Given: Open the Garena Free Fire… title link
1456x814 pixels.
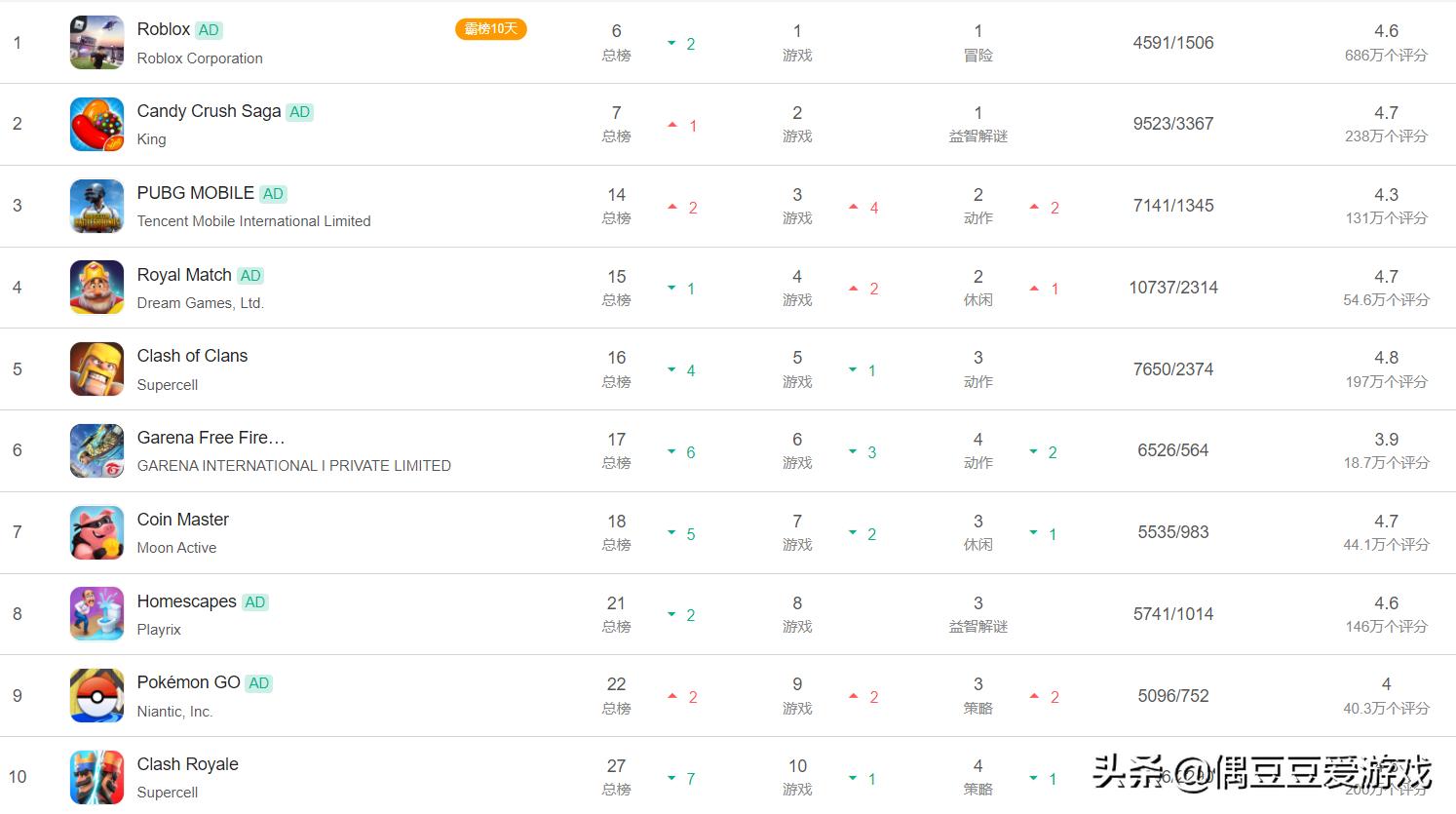Looking at the screenshot, I should point(211,438).
